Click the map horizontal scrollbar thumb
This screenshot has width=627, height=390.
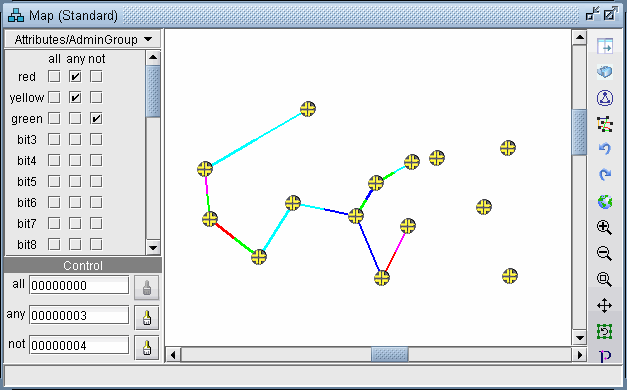click(389, 355)
